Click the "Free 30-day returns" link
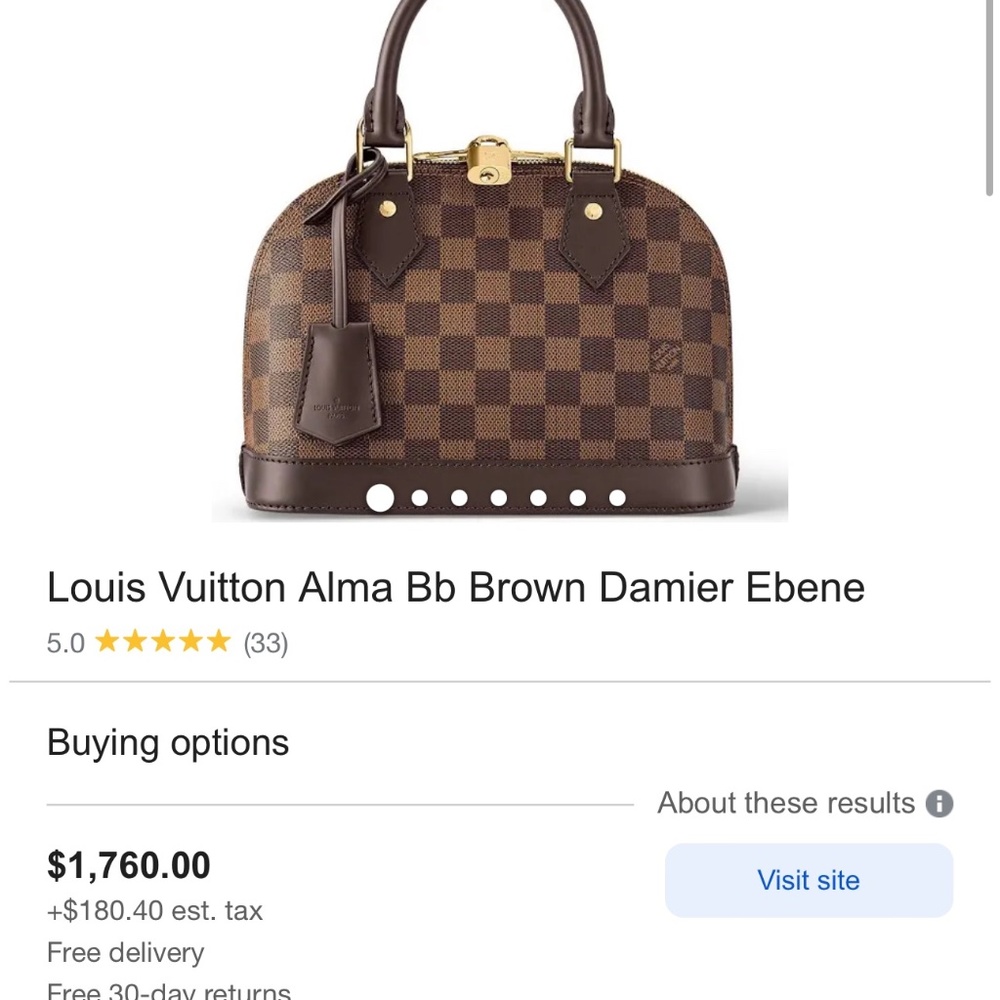1000x1000 pixels. coord(170,992)
